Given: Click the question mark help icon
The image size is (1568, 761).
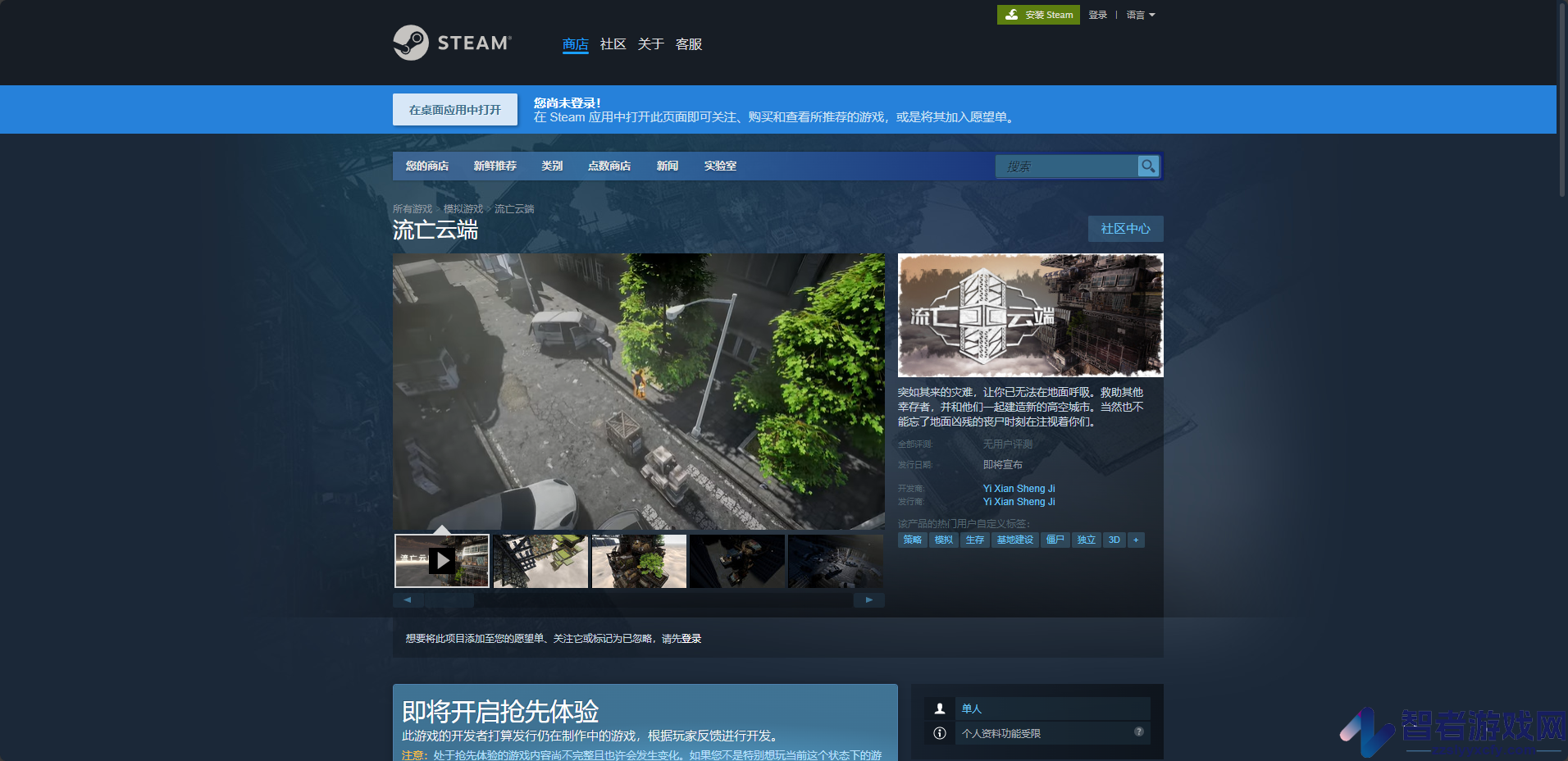Looking at the screenshot, I should (1139, 731).
